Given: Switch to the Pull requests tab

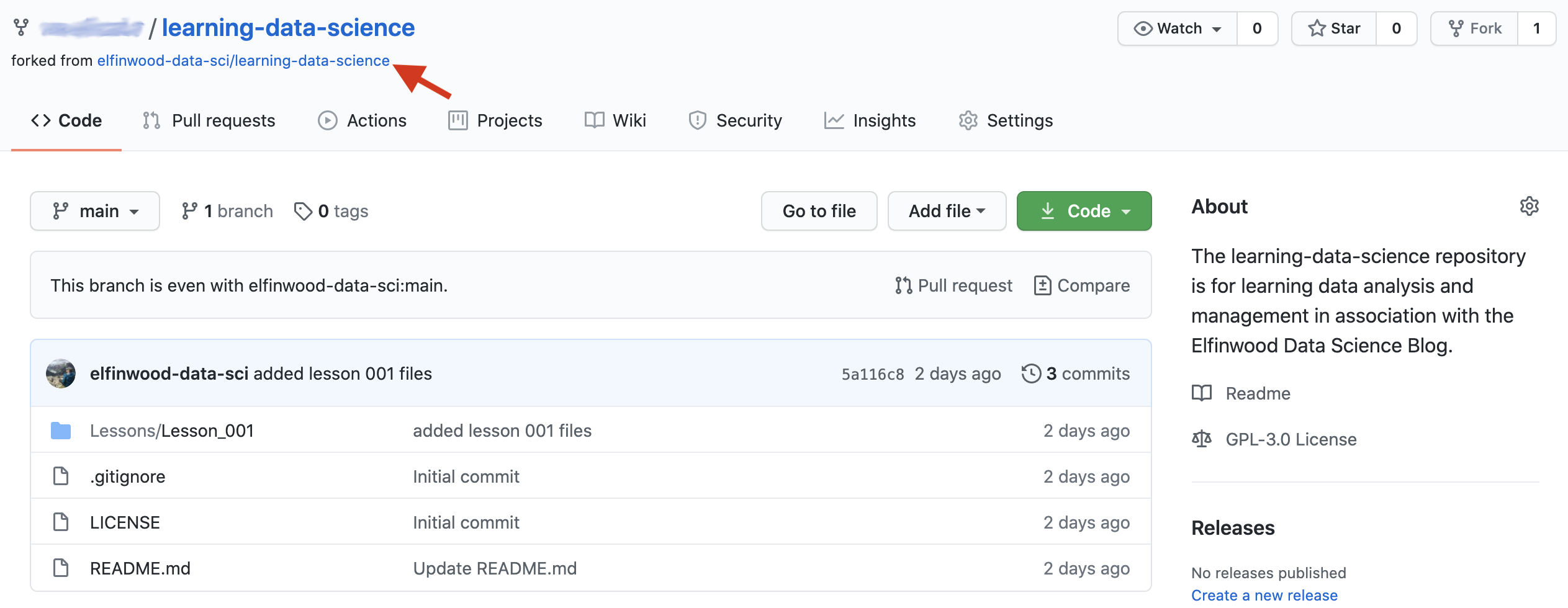Looking at the screenshot, I should coord(209,120).
